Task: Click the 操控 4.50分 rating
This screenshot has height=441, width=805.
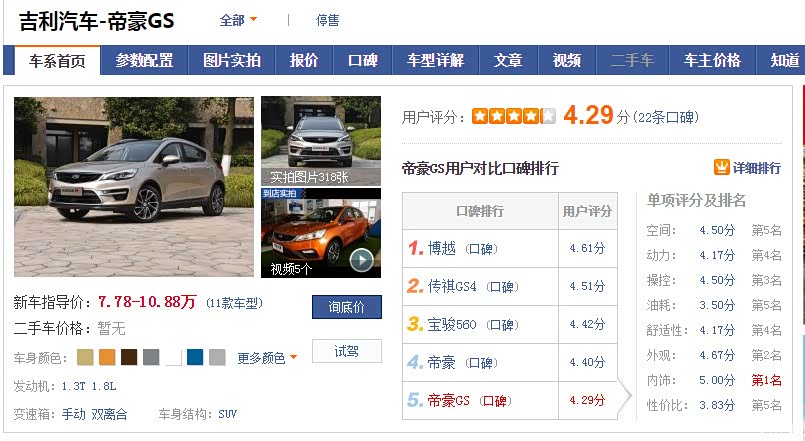Action: click(717, 280)
